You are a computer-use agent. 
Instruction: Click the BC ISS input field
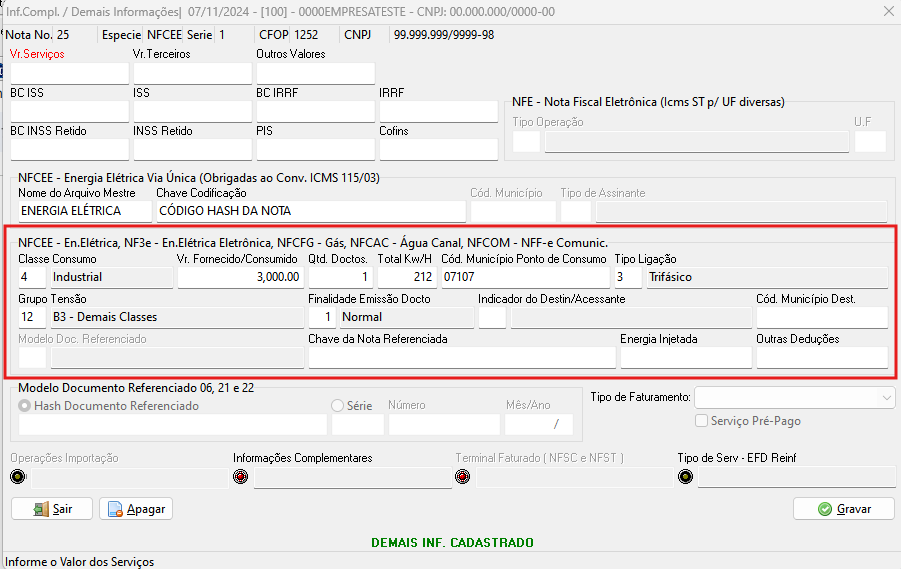pos(70,112)
